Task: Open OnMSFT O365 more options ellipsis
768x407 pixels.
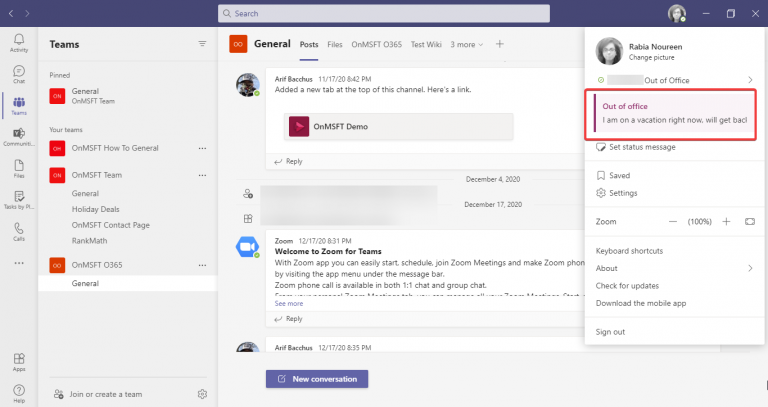Action: [202, 265]
